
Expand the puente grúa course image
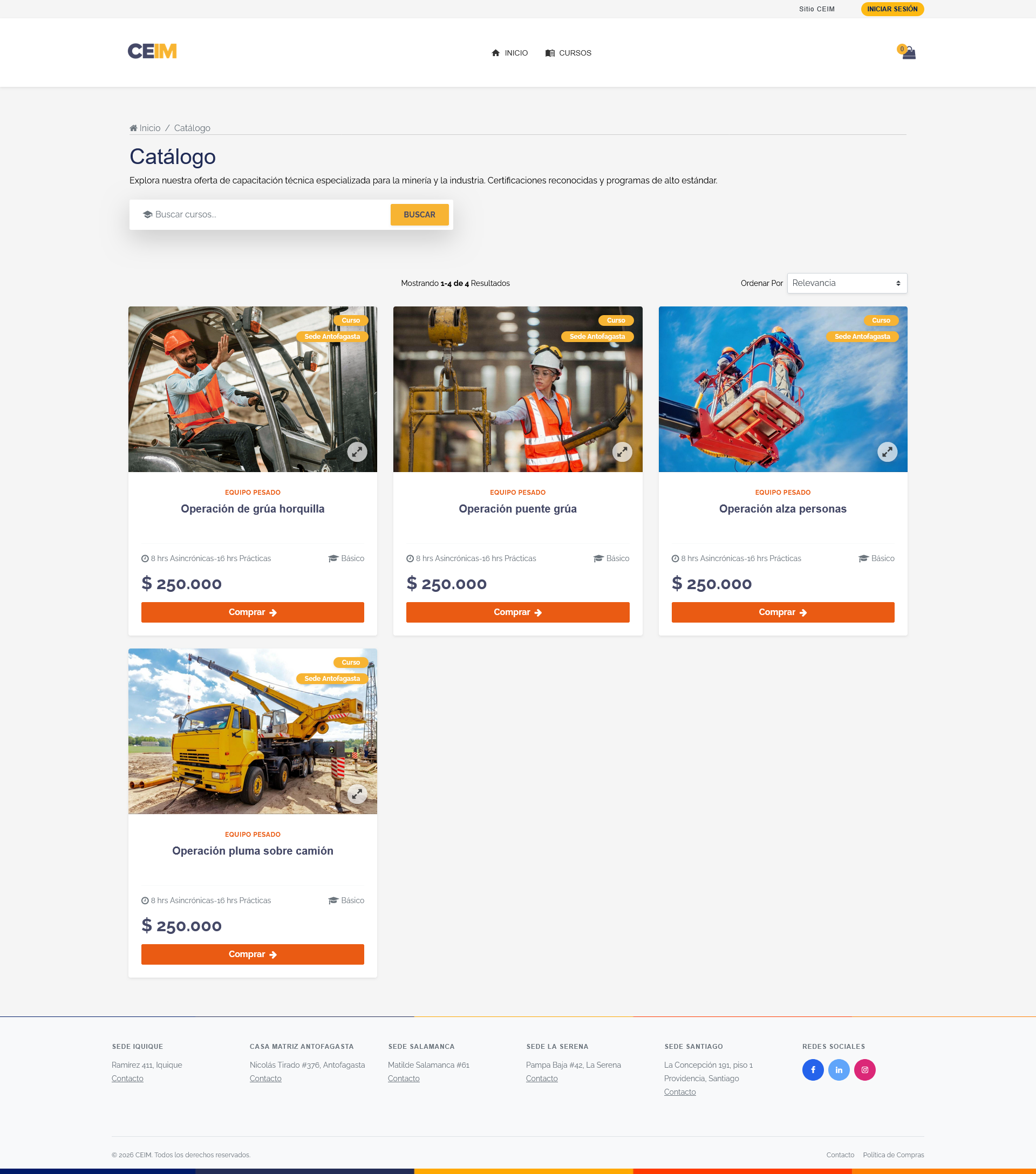pos(622,452)
